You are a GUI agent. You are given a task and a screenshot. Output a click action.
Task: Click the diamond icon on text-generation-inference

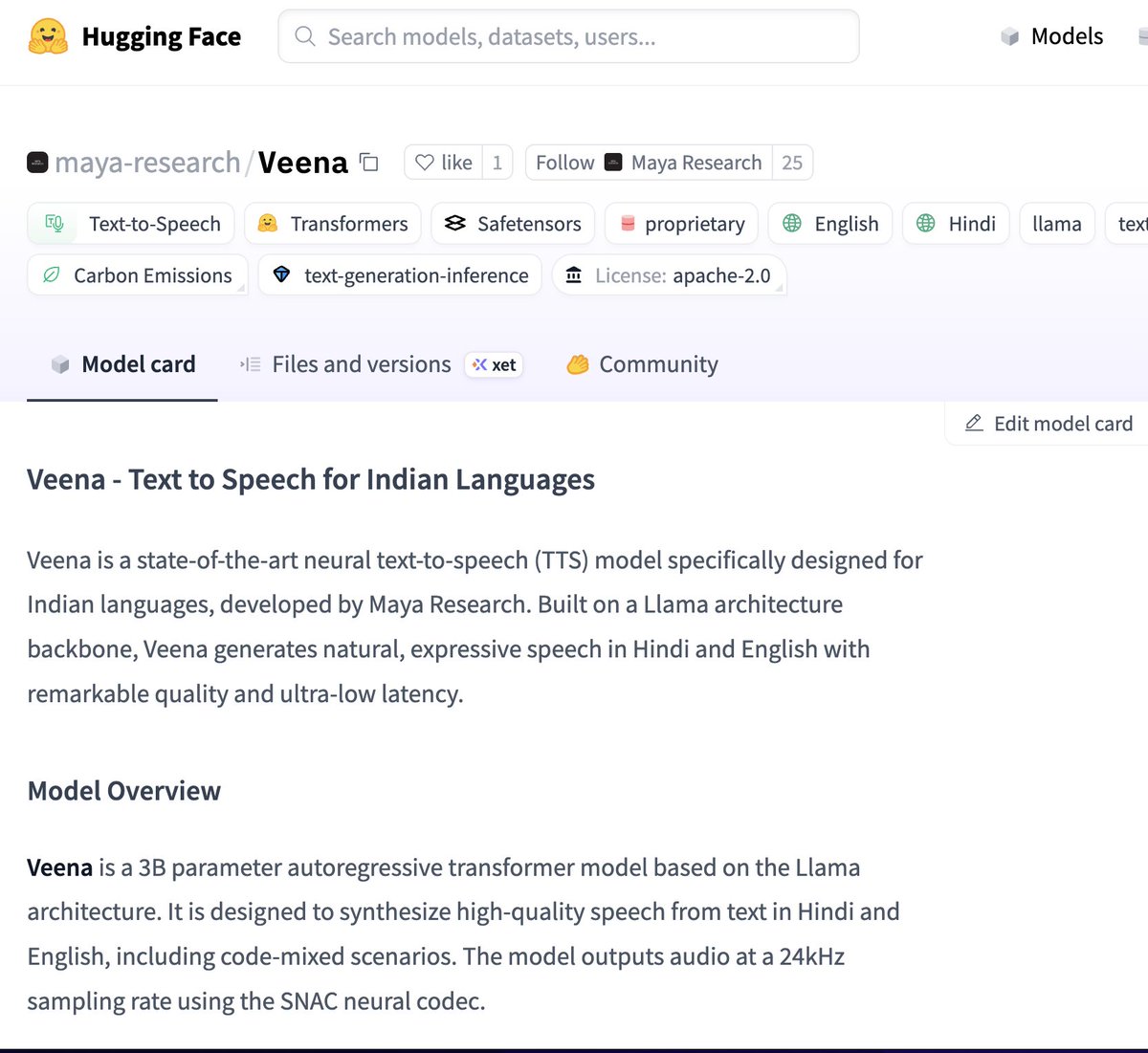point(281,275)
